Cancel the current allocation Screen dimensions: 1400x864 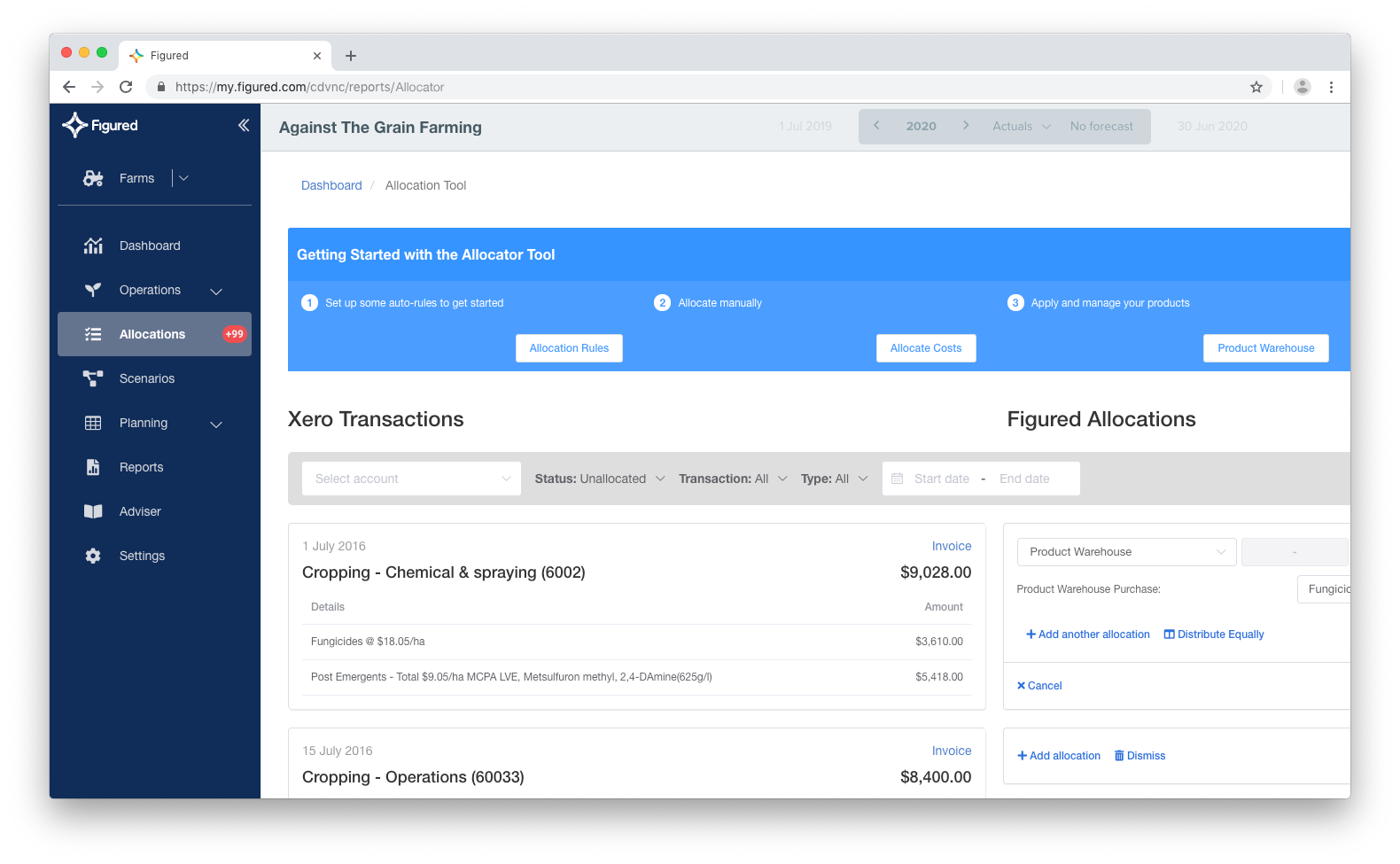[x=1039, y=686]
